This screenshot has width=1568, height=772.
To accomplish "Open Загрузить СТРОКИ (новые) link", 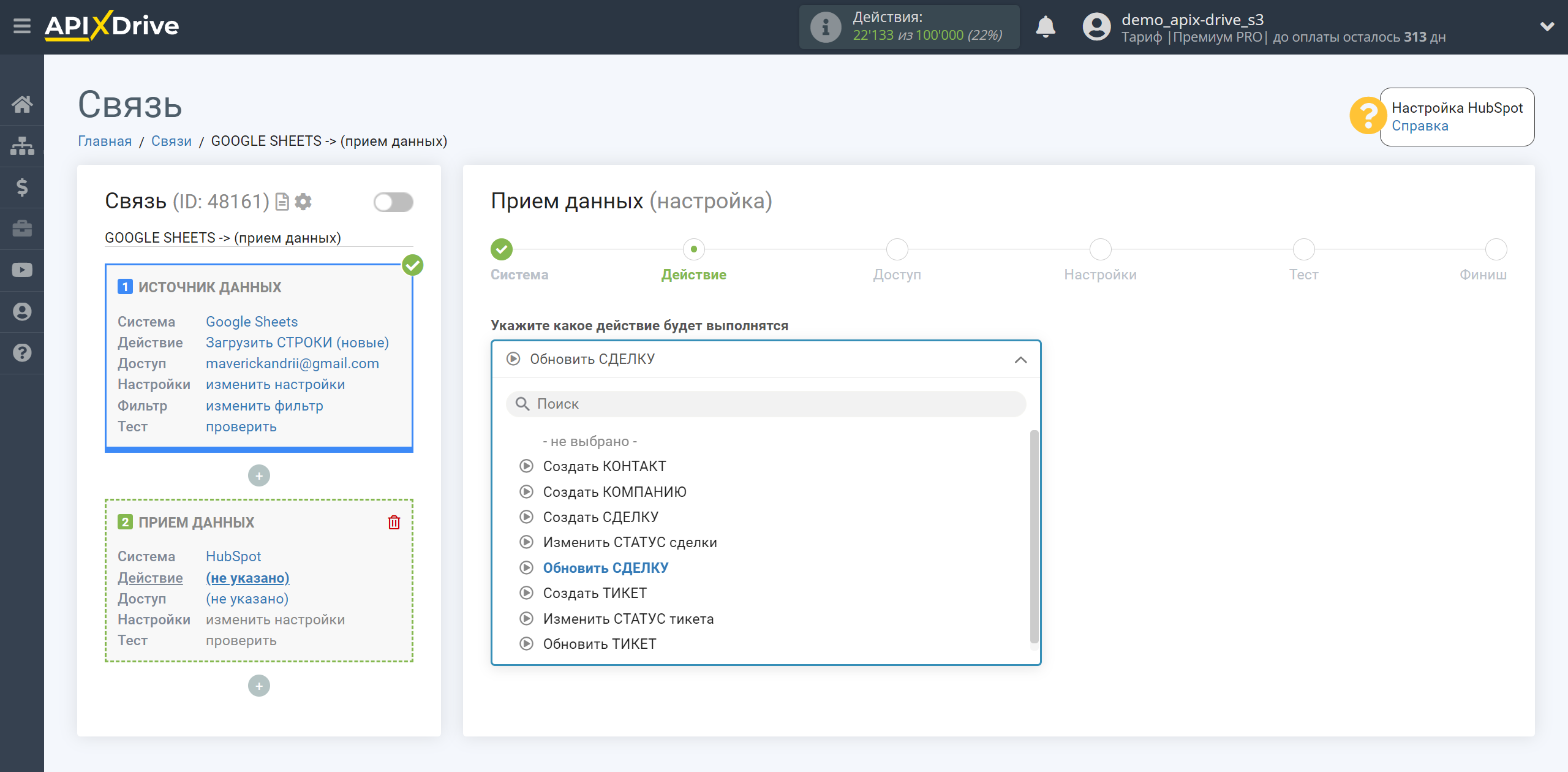I will [x=297, y=342].
